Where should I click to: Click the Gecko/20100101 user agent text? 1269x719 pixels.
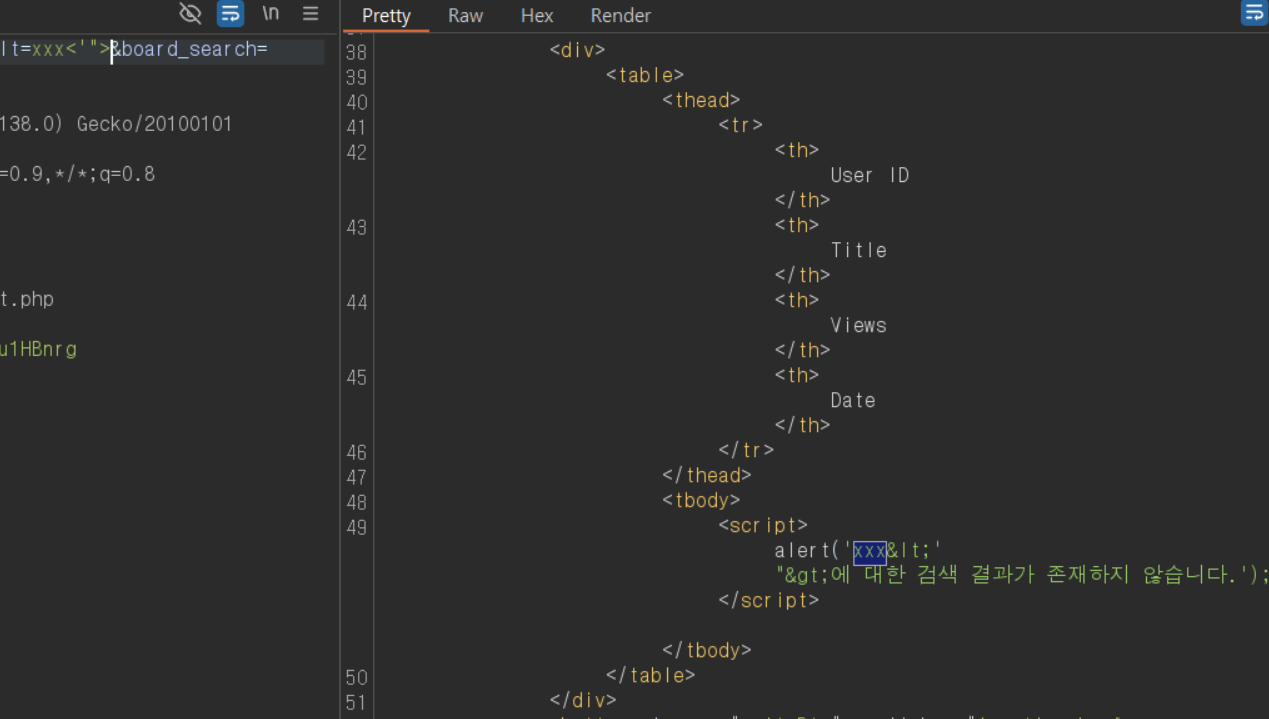pos(154,124)
